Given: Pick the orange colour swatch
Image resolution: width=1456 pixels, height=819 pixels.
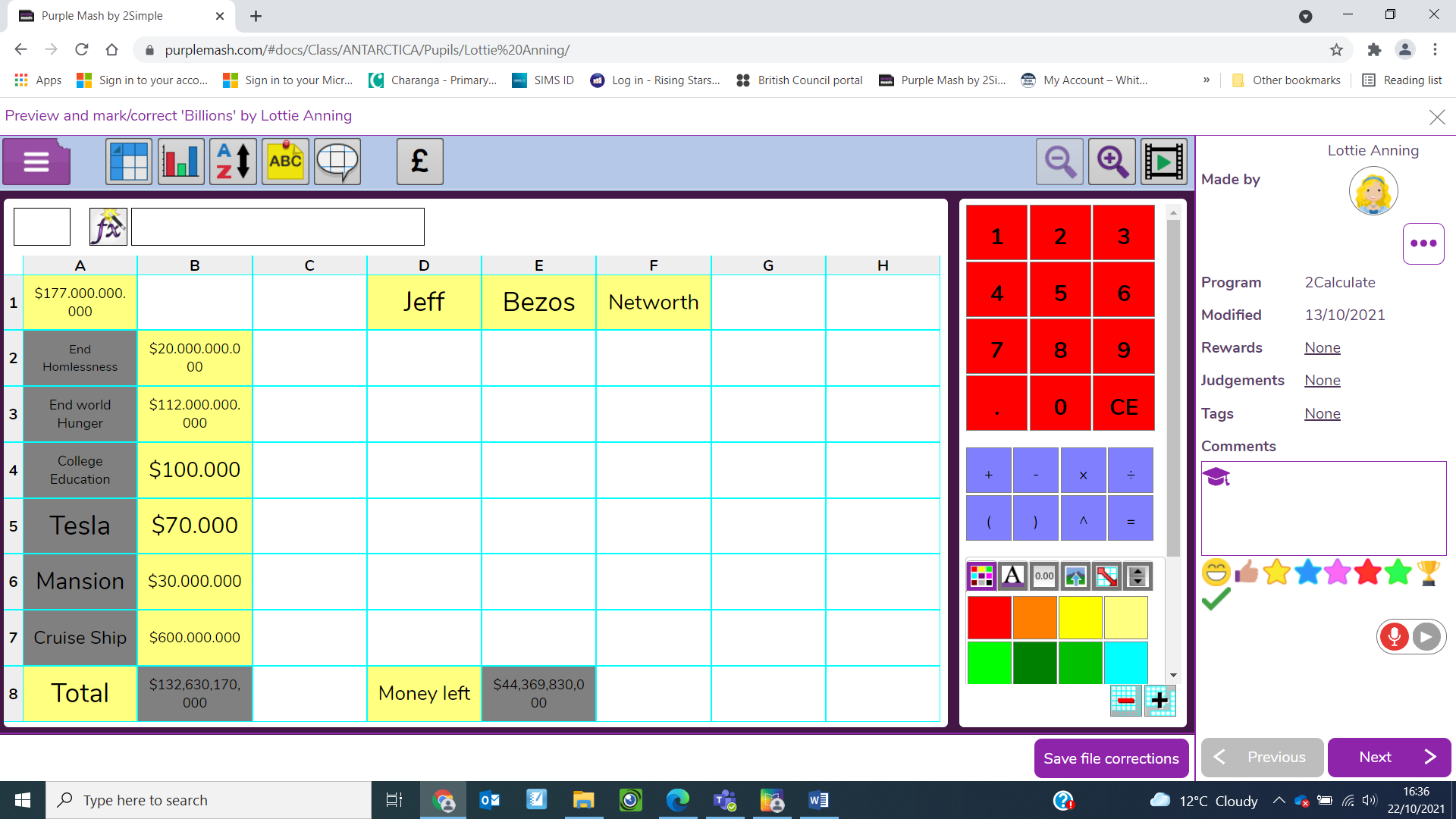Looking at the screenshot, I should pos(1035,617).
